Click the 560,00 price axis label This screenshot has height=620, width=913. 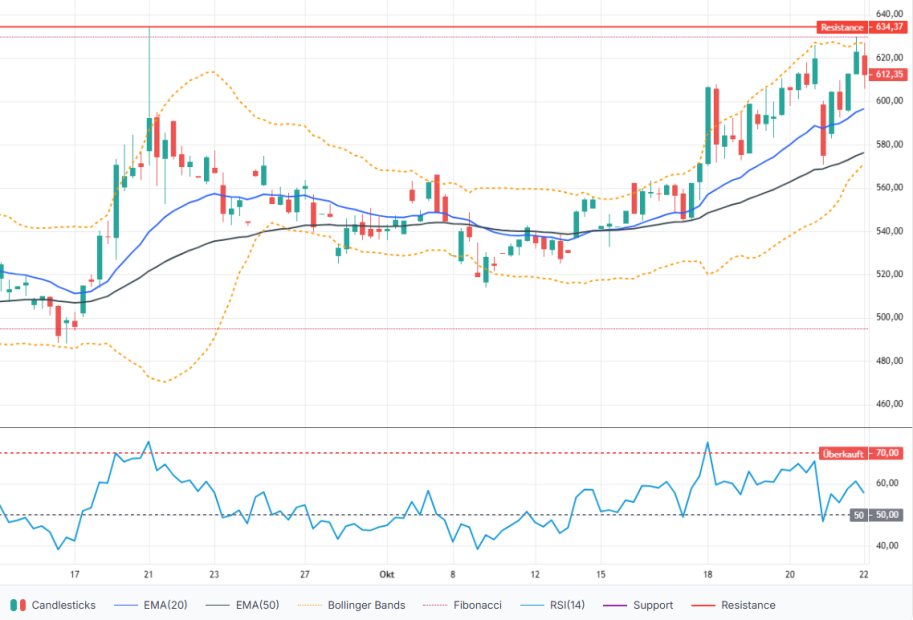(889, 187)
